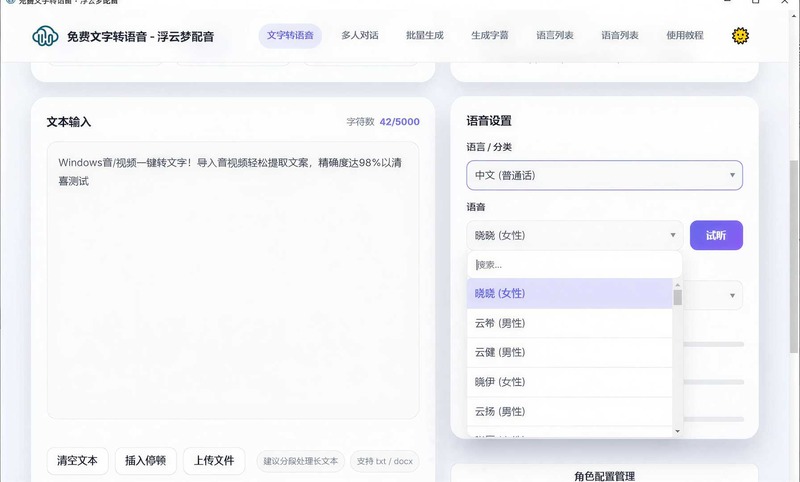Select 云希 (男性) voice option
Image resolution: width=800 pixels, height=482 pixels.
point(569,323)
